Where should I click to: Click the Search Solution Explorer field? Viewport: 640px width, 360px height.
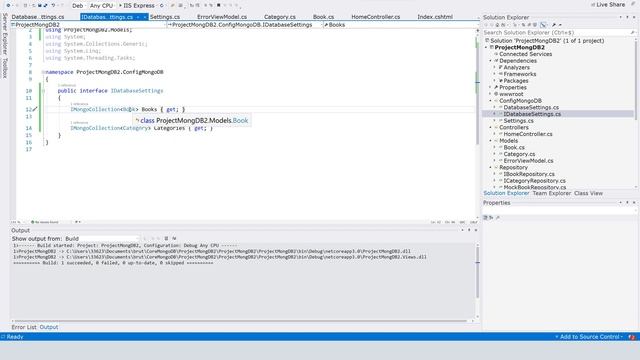[557, 32]
